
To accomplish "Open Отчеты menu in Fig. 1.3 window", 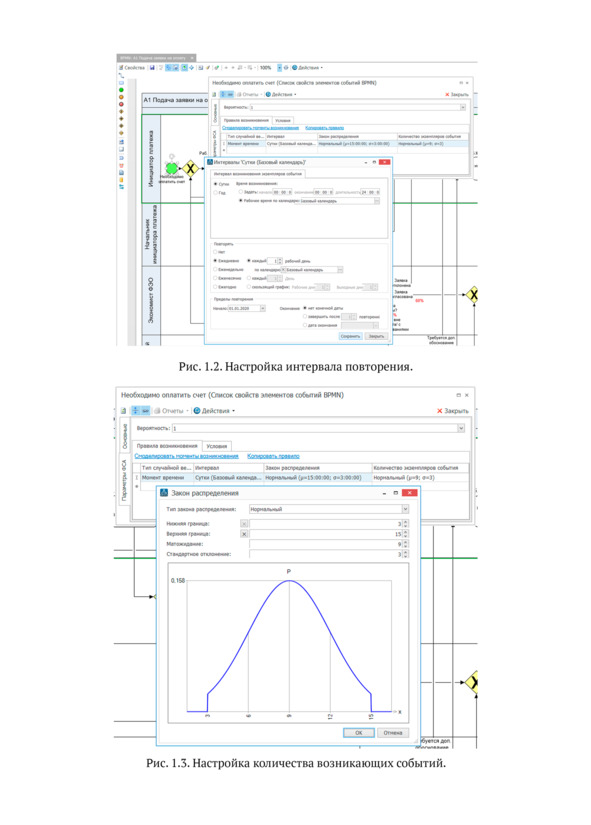I will pyautogui.click(x=172, y=411).
